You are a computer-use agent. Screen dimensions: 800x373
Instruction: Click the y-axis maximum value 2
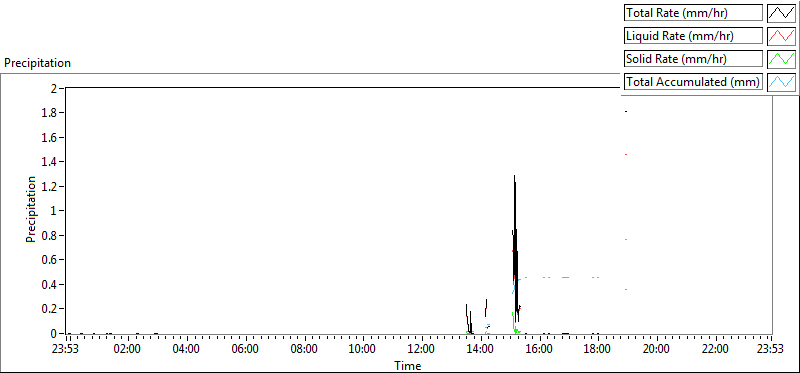(x=54, y=88)
